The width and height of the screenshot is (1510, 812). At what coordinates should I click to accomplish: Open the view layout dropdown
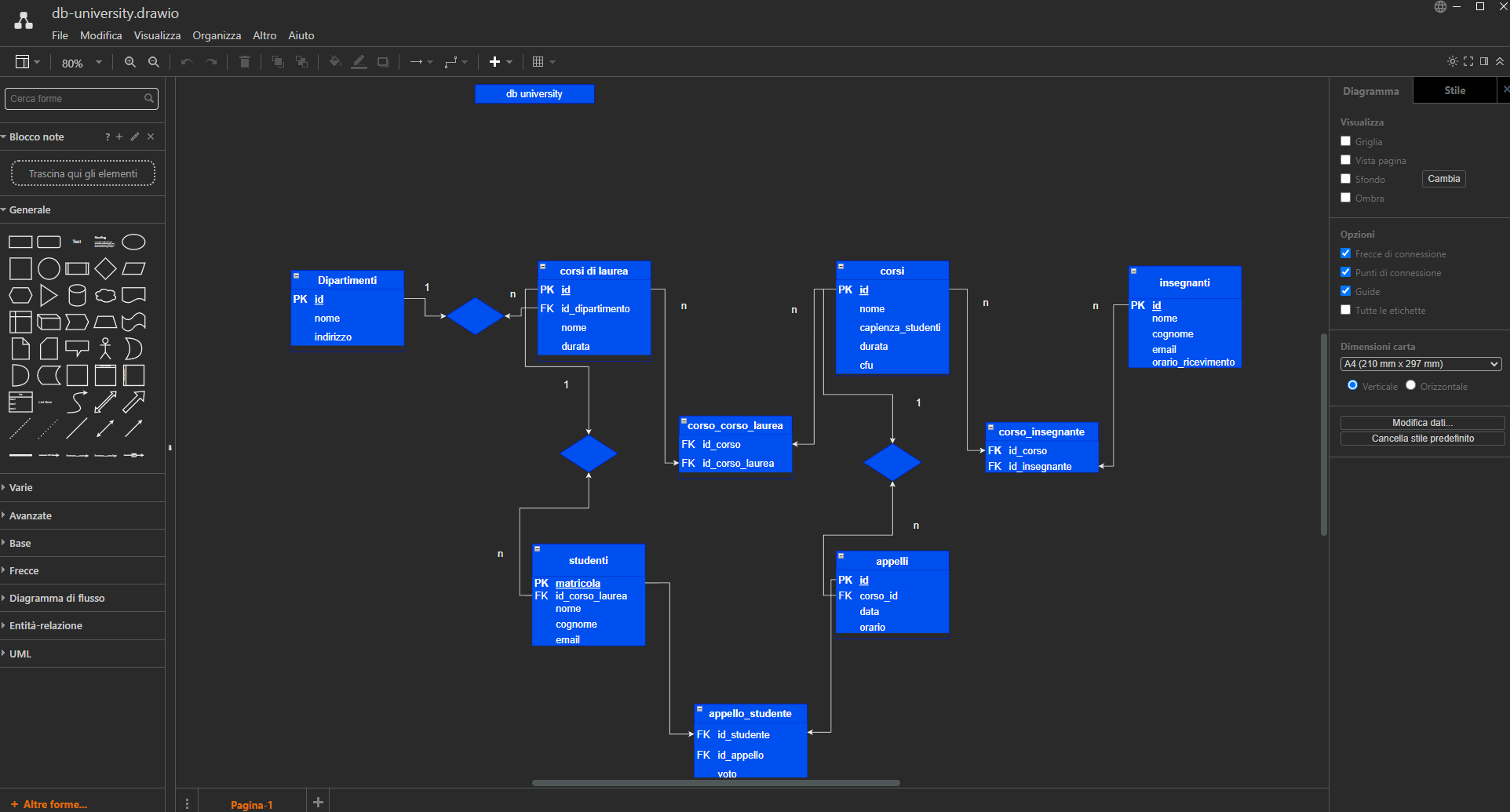pyautogui.click(x=27, y=62)
